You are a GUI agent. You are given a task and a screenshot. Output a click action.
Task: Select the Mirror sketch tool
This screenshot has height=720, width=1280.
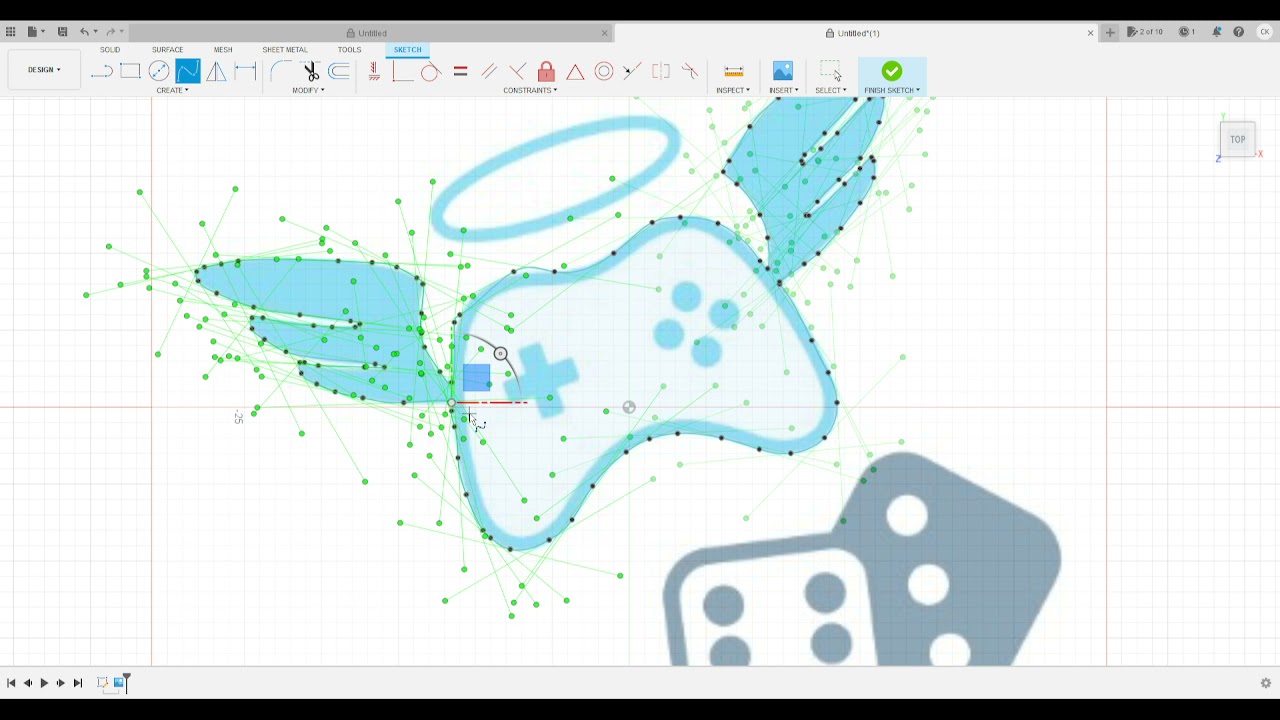[216, 71]
